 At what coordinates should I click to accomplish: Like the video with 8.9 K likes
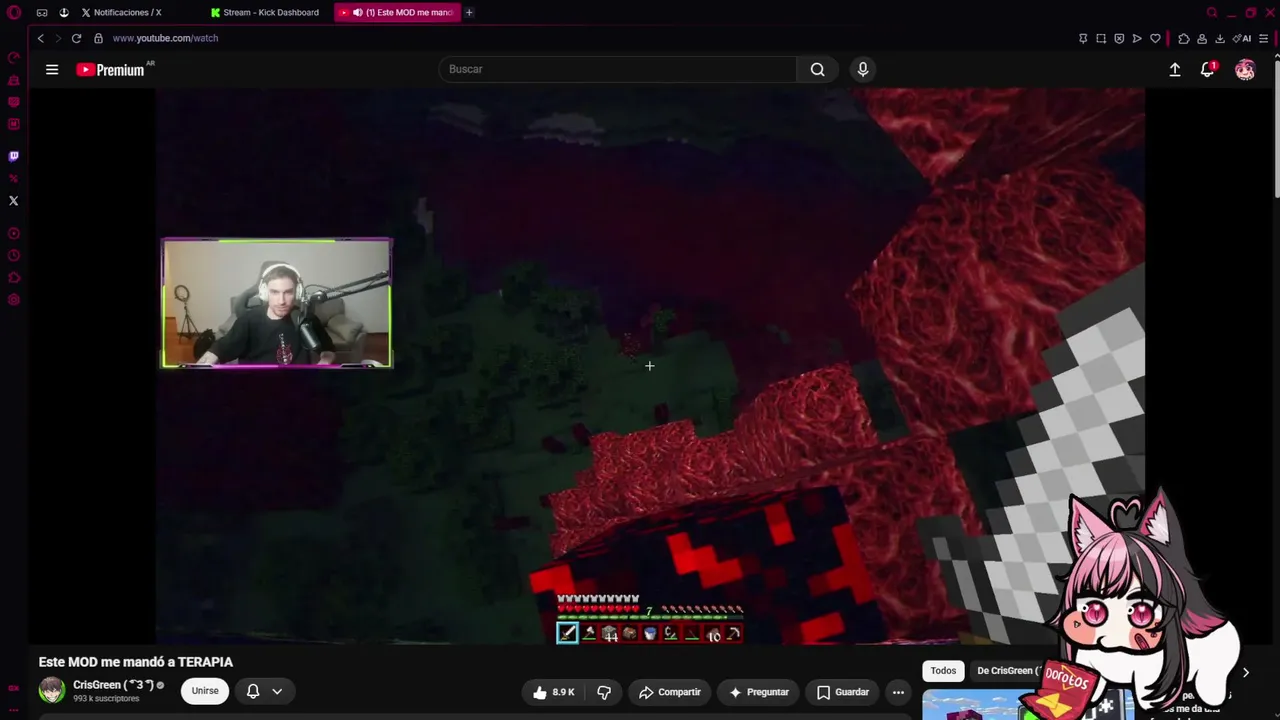553,692
